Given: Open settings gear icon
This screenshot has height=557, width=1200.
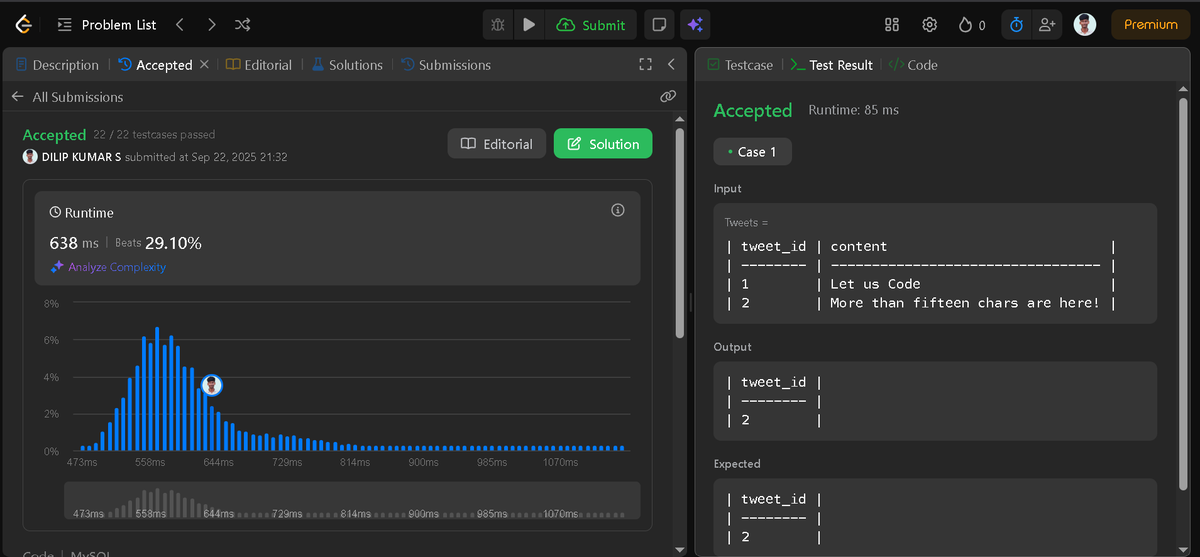Looking at the screenshot, I should [930, 24].
